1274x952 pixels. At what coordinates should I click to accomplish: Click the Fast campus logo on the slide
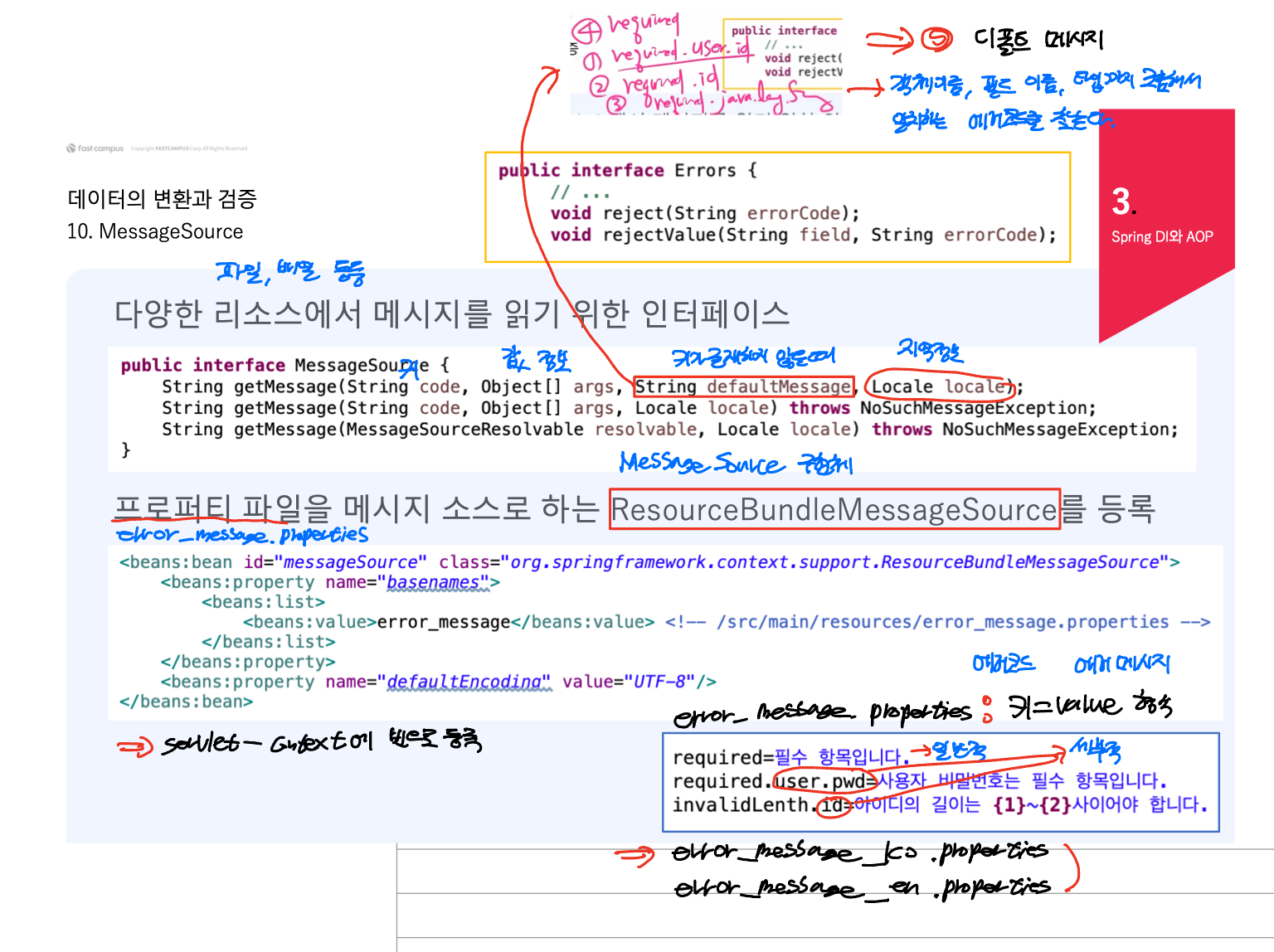coord(95,148)
